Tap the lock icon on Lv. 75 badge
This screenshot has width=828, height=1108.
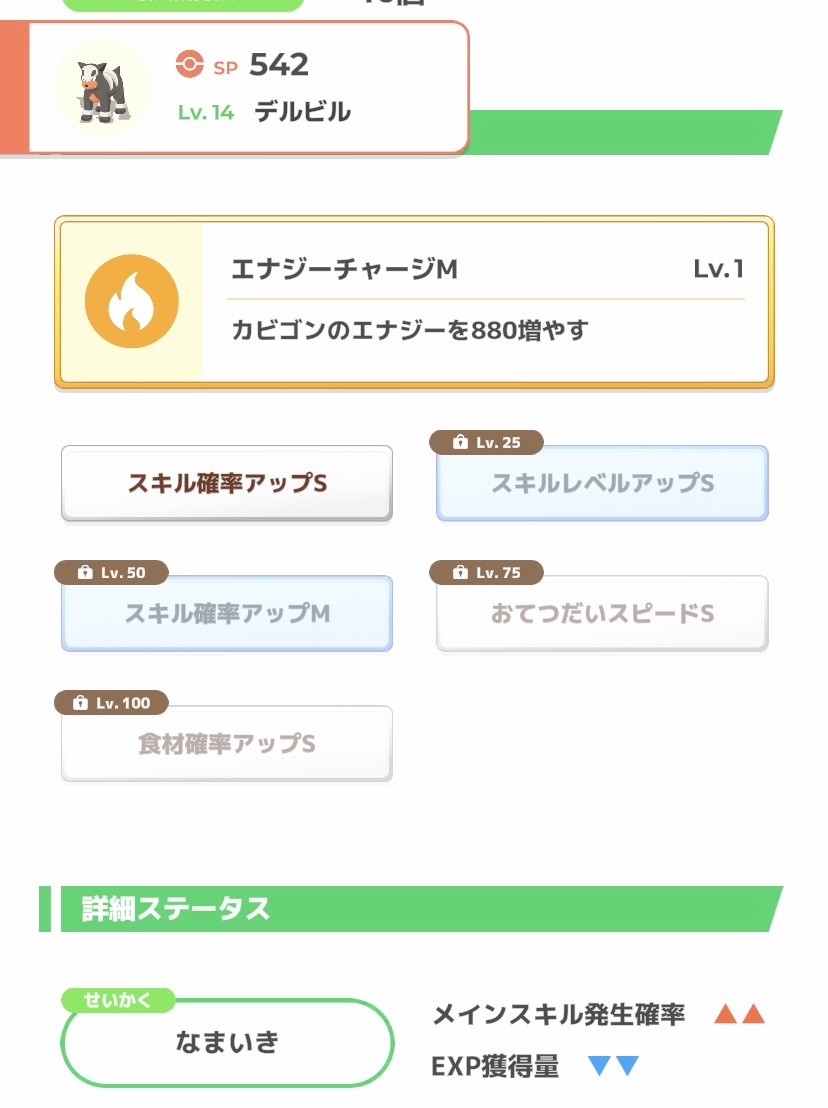click(460, 572)
